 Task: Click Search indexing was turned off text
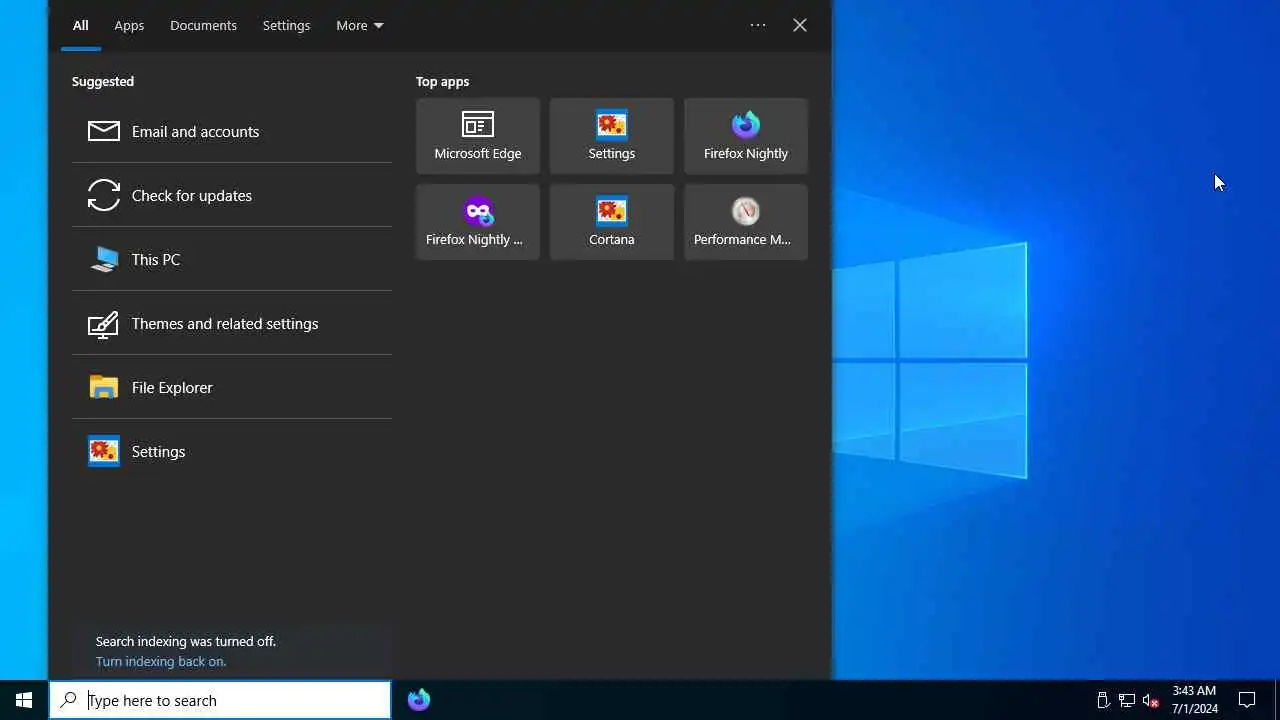[186, 641]
